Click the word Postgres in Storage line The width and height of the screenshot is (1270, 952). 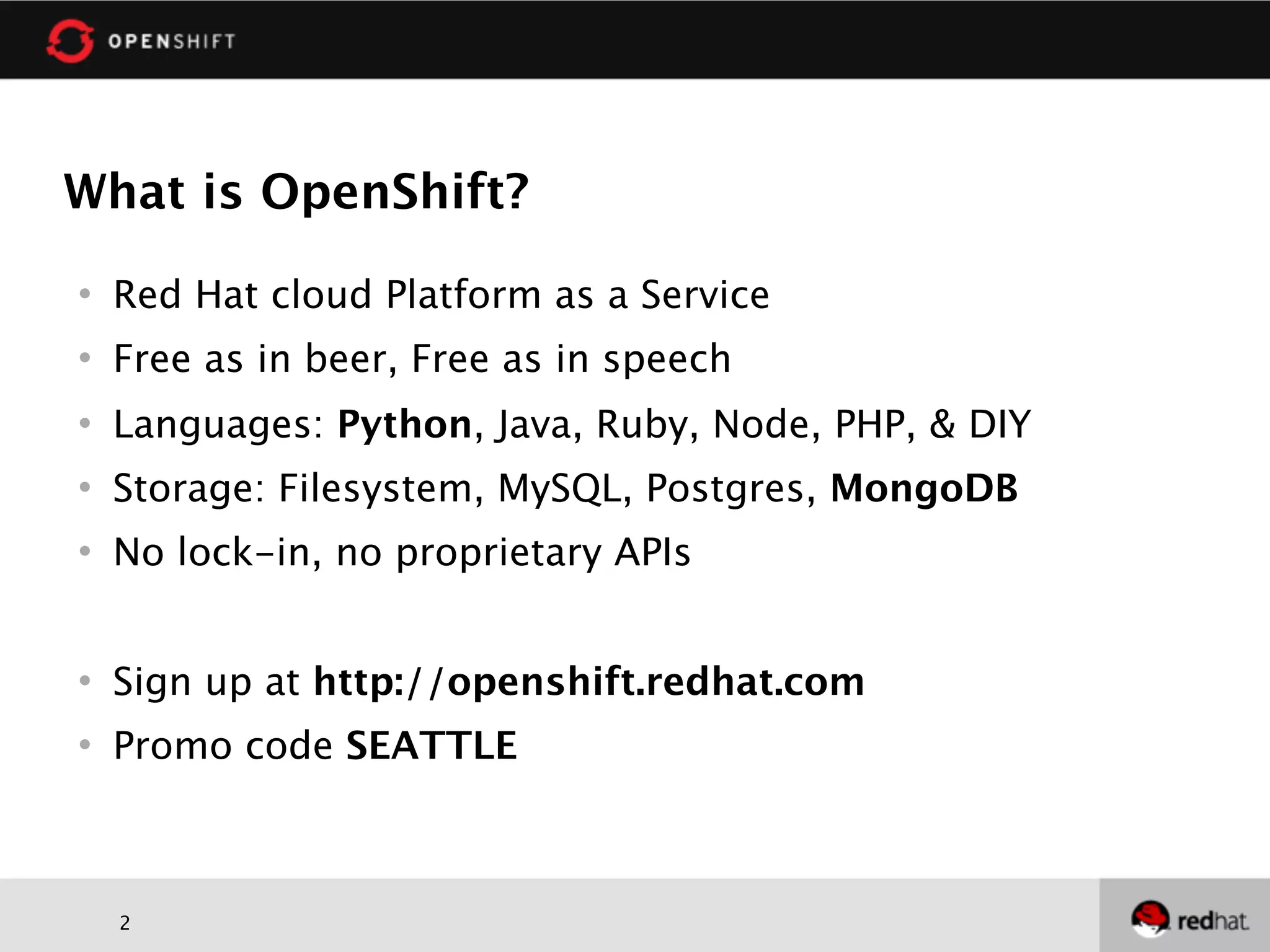coord(726,490)
